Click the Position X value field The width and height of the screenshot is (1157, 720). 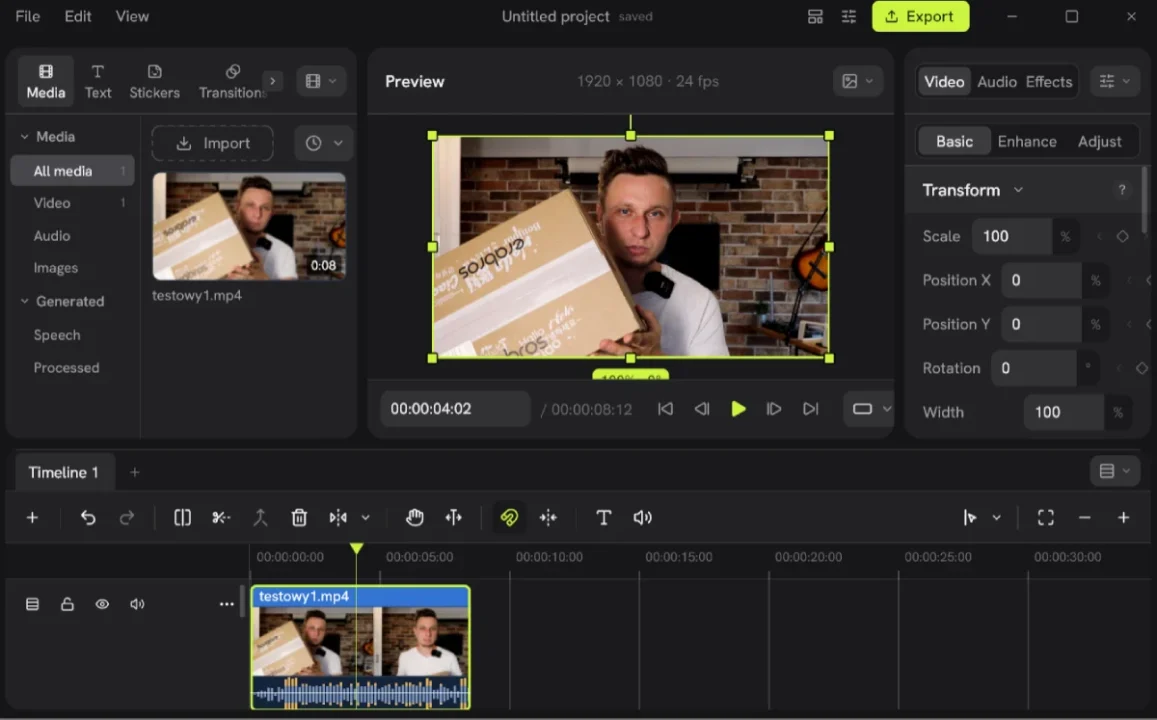1041,280
